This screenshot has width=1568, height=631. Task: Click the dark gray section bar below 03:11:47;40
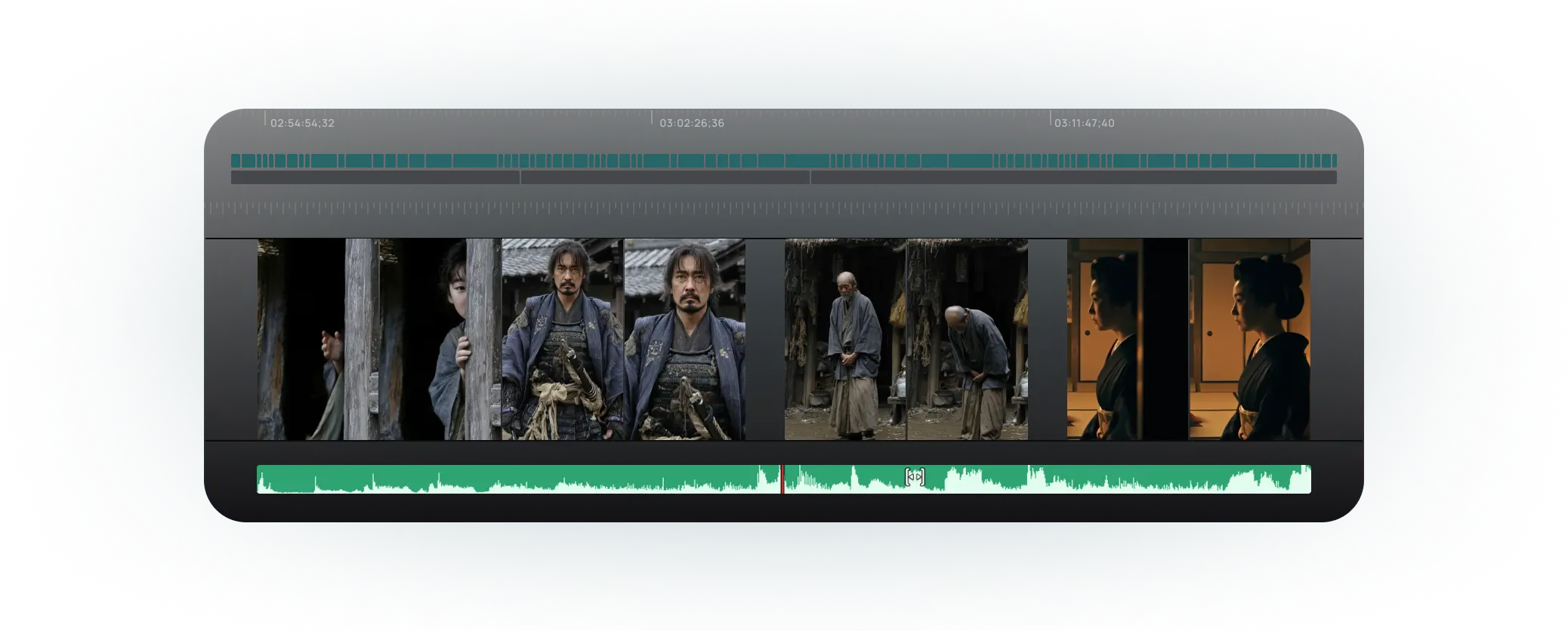point(1074,177)
